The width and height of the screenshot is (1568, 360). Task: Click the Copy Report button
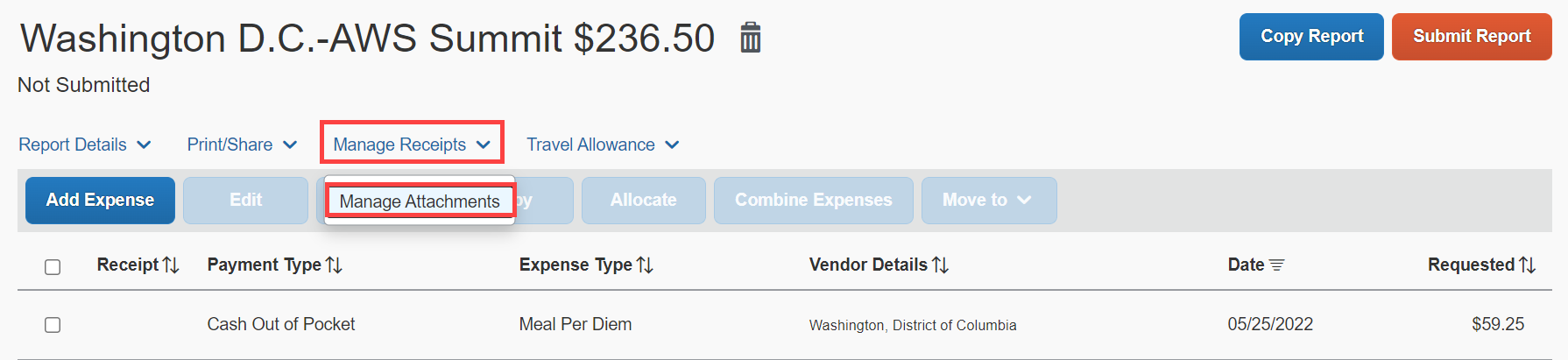coord(1311,37)
